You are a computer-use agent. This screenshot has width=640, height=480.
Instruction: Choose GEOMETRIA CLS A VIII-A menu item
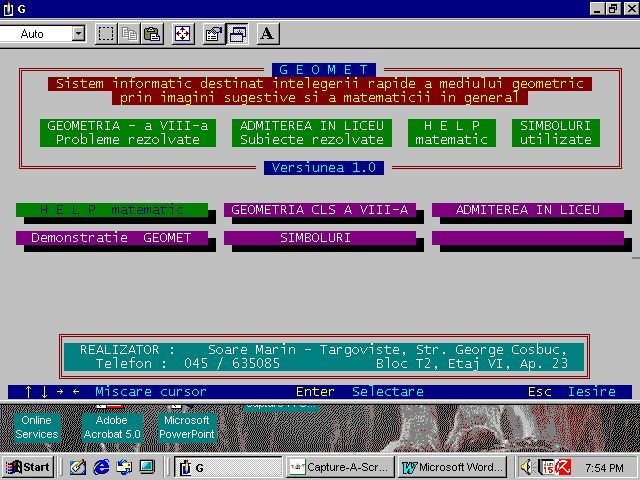(x=320, y=210)
